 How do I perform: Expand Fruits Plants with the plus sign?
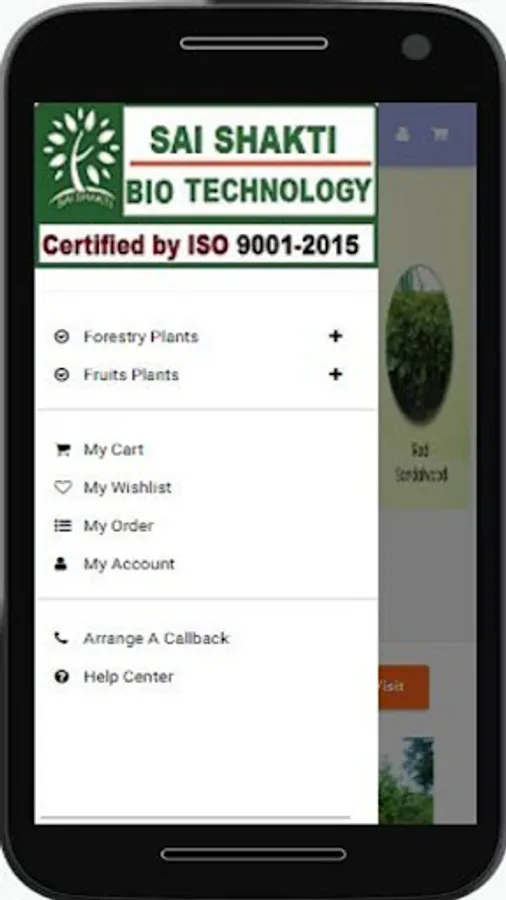click(x=336, y=375)
